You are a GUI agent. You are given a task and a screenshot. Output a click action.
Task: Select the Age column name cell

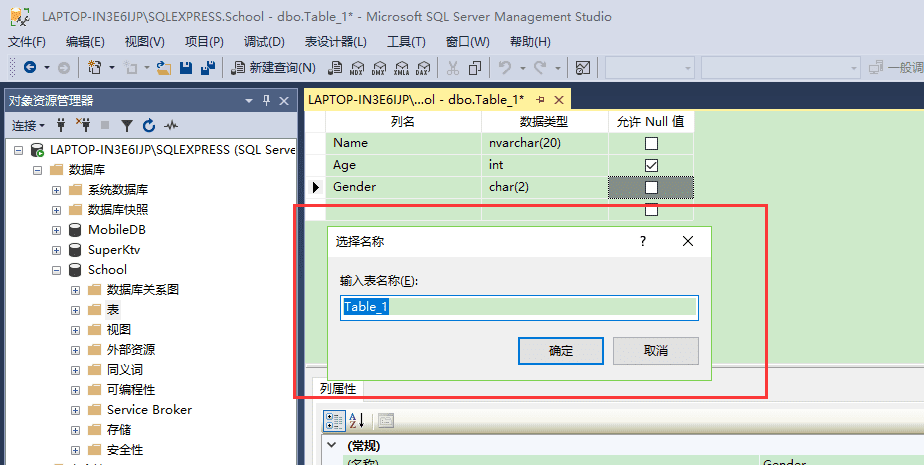[x=403, y=165]
